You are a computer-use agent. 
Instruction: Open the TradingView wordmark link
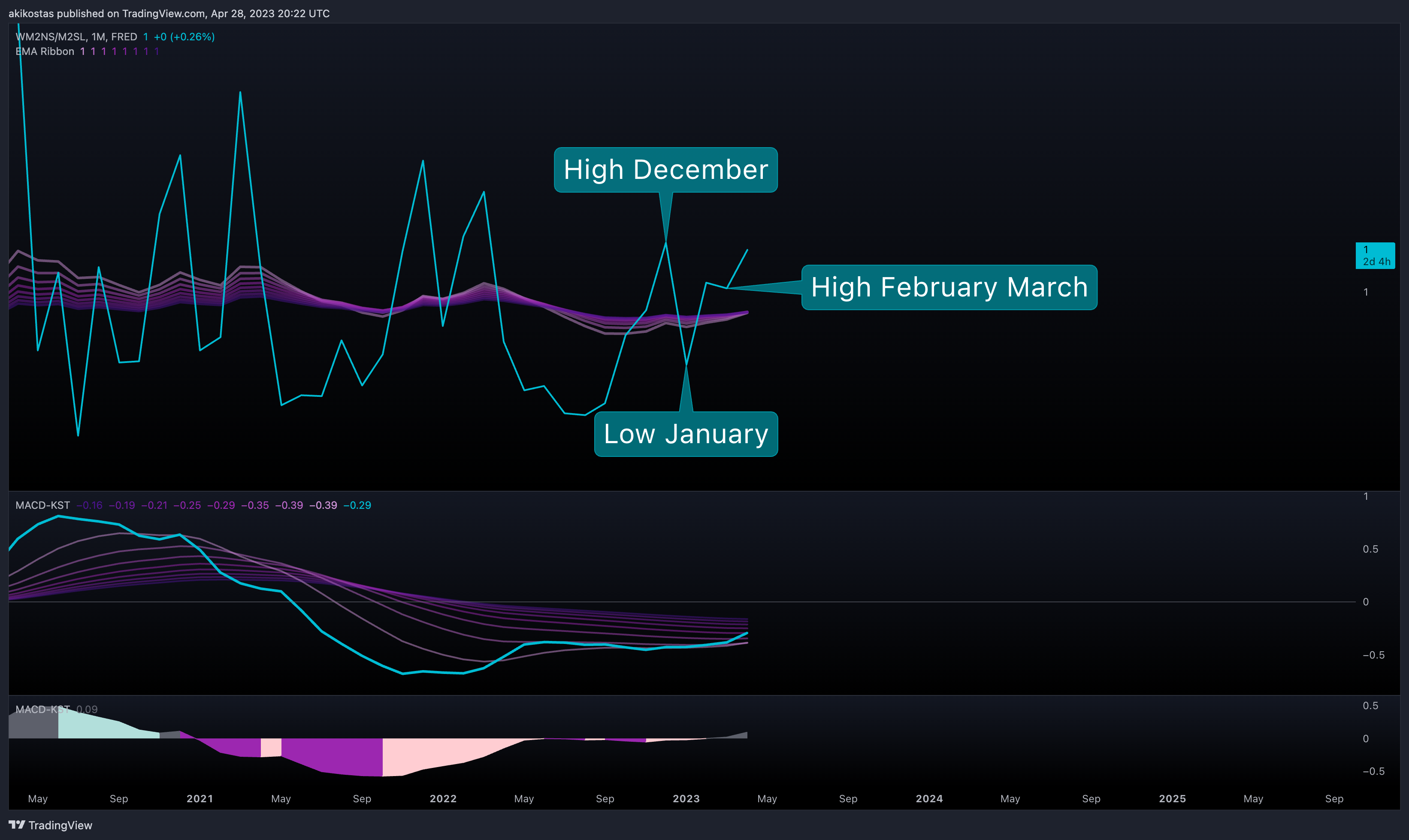pos(60,825)
